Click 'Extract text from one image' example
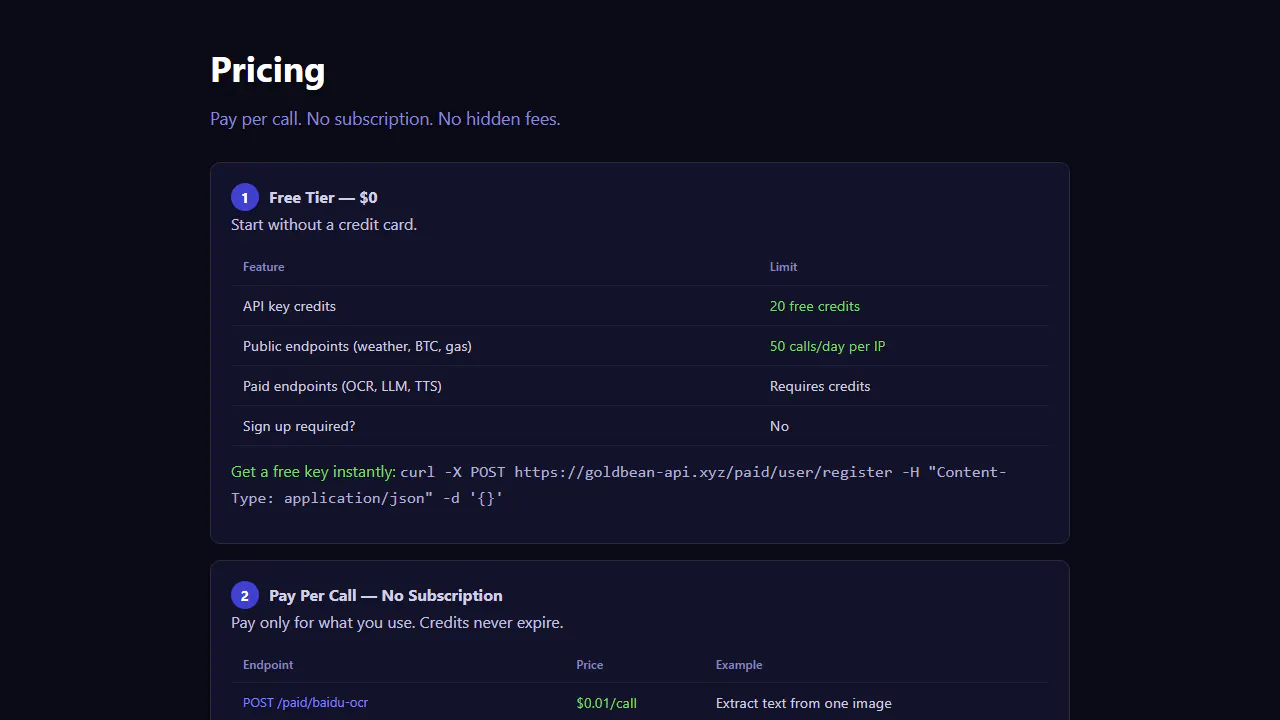1280x720 pixels. pos(804,703)
